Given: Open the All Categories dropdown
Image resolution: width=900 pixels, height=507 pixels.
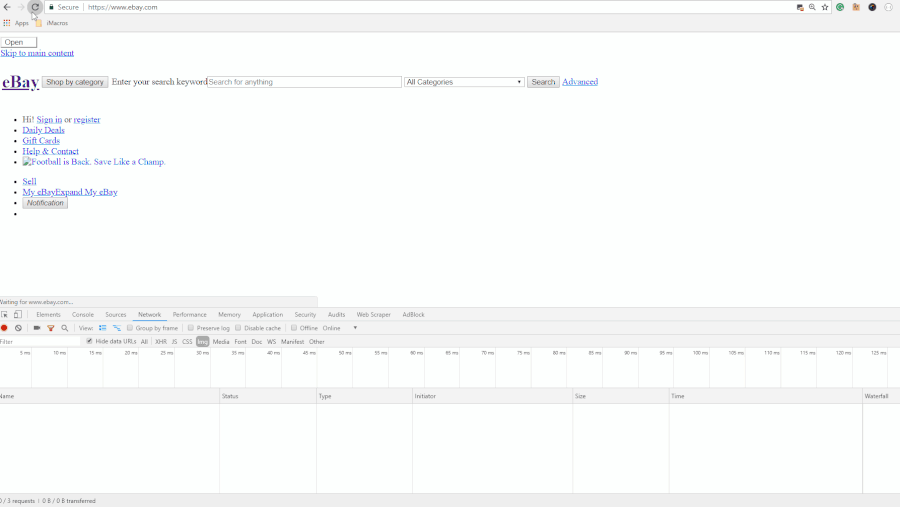Looking at the screenshot, I should [x=464, y=82].
